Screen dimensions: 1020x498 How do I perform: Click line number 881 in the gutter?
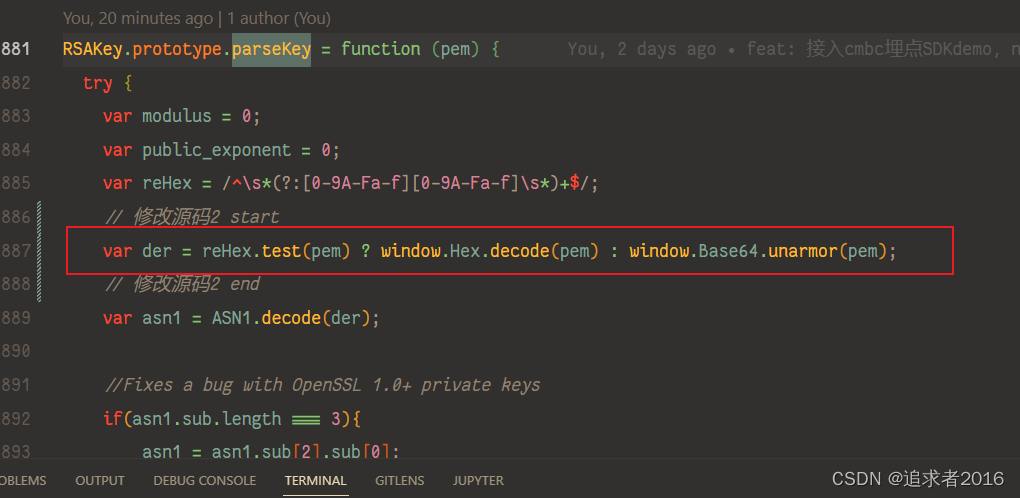click(x=15, y=49)
